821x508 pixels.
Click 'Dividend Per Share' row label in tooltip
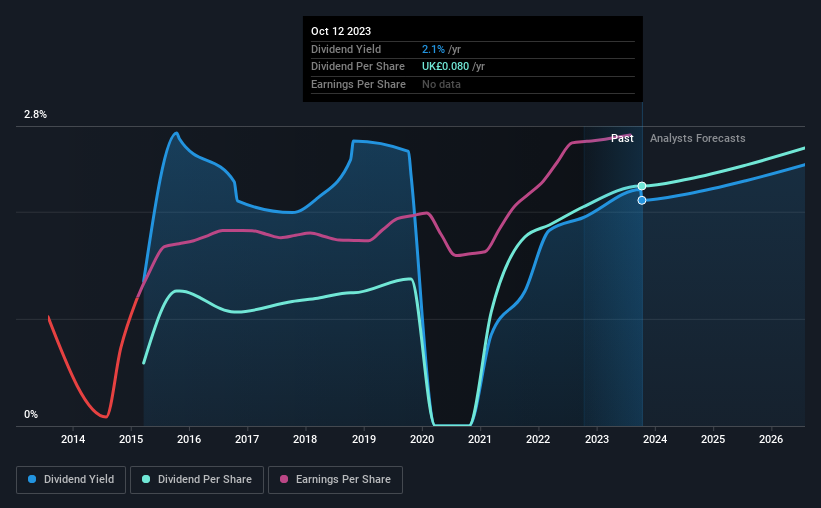point(358,67)
